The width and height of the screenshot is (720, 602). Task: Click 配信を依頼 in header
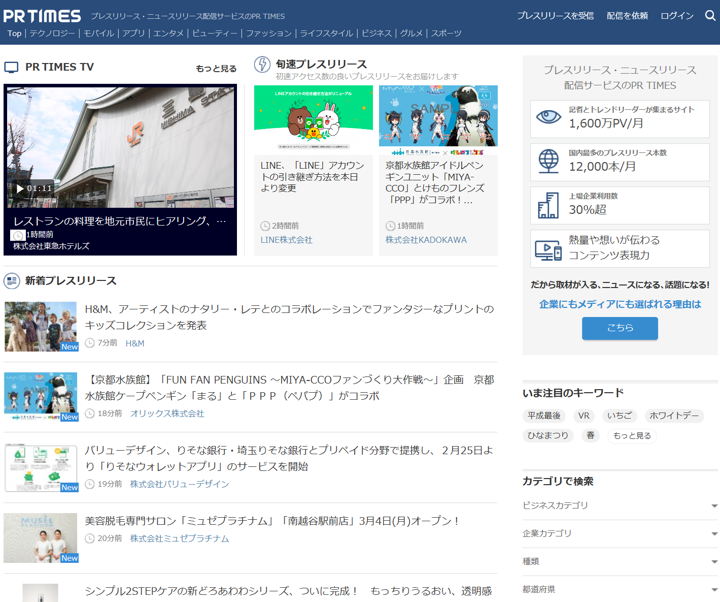tap(627, 16)
